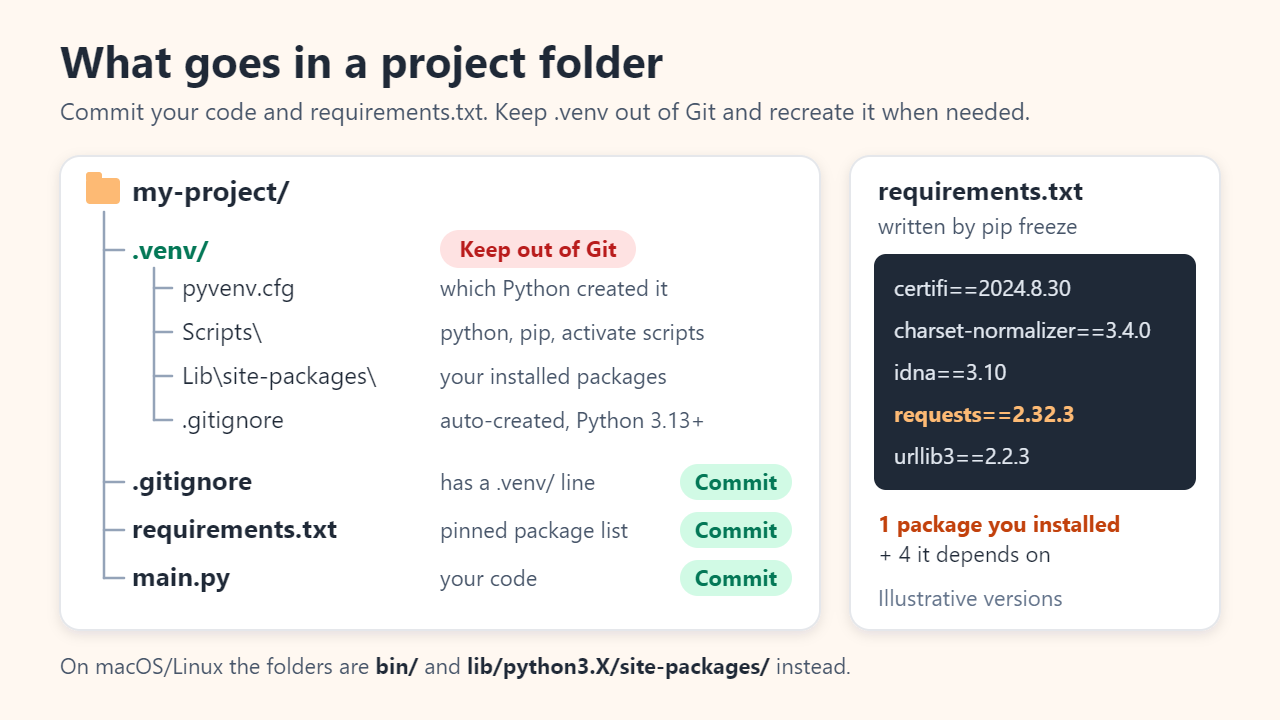Viewport: 1280px width, 720px height.
Task: Click the 'What goes in a project folder' title
Action: click(x=361, y=63)
